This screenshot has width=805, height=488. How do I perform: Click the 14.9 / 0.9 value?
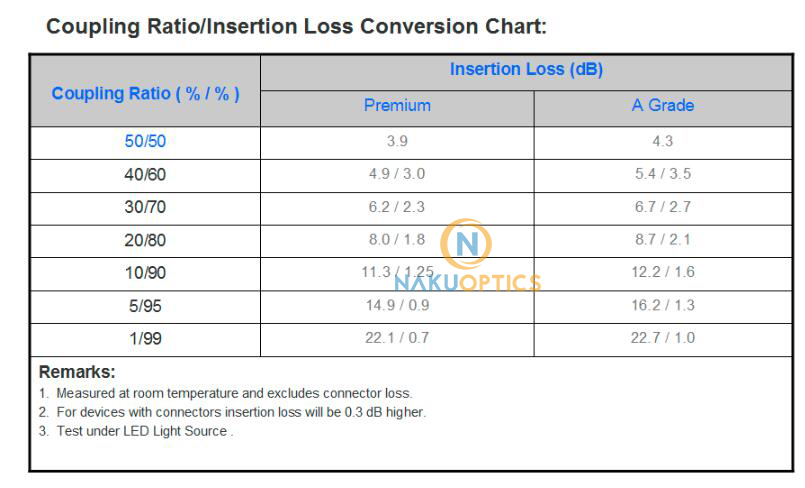pyautogui.click(x=397, y=305)
